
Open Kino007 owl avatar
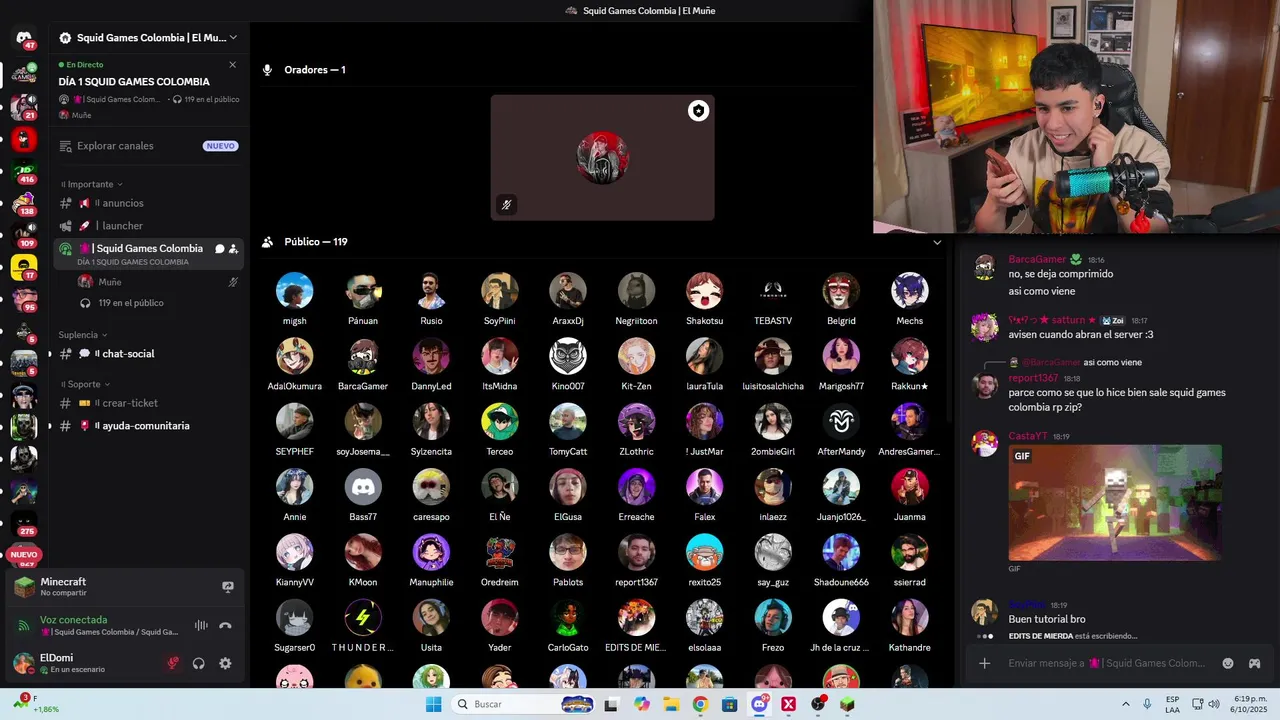(x=568, y=356)
